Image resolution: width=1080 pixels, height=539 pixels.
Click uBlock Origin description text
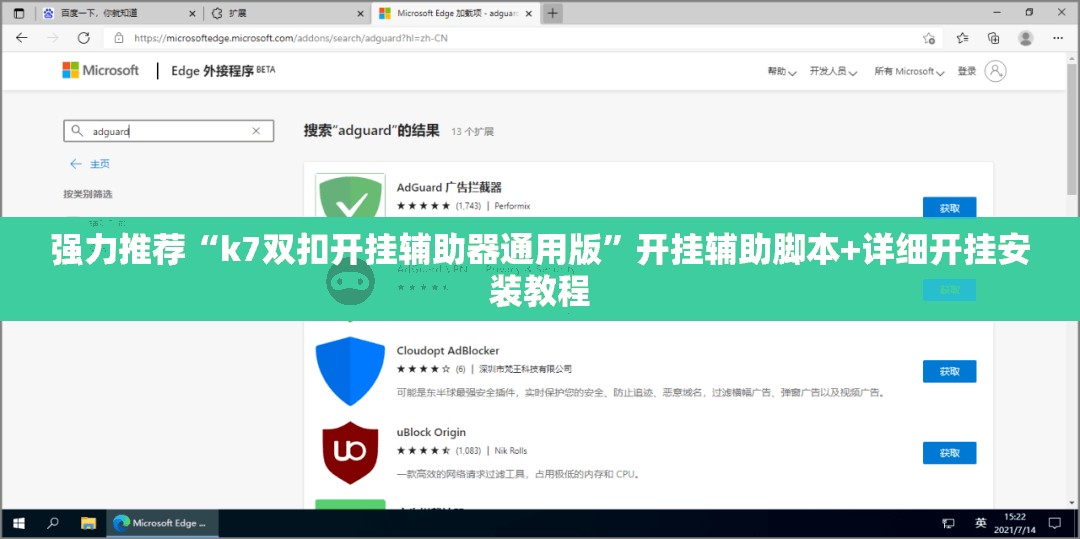click(x=518, y=474)
